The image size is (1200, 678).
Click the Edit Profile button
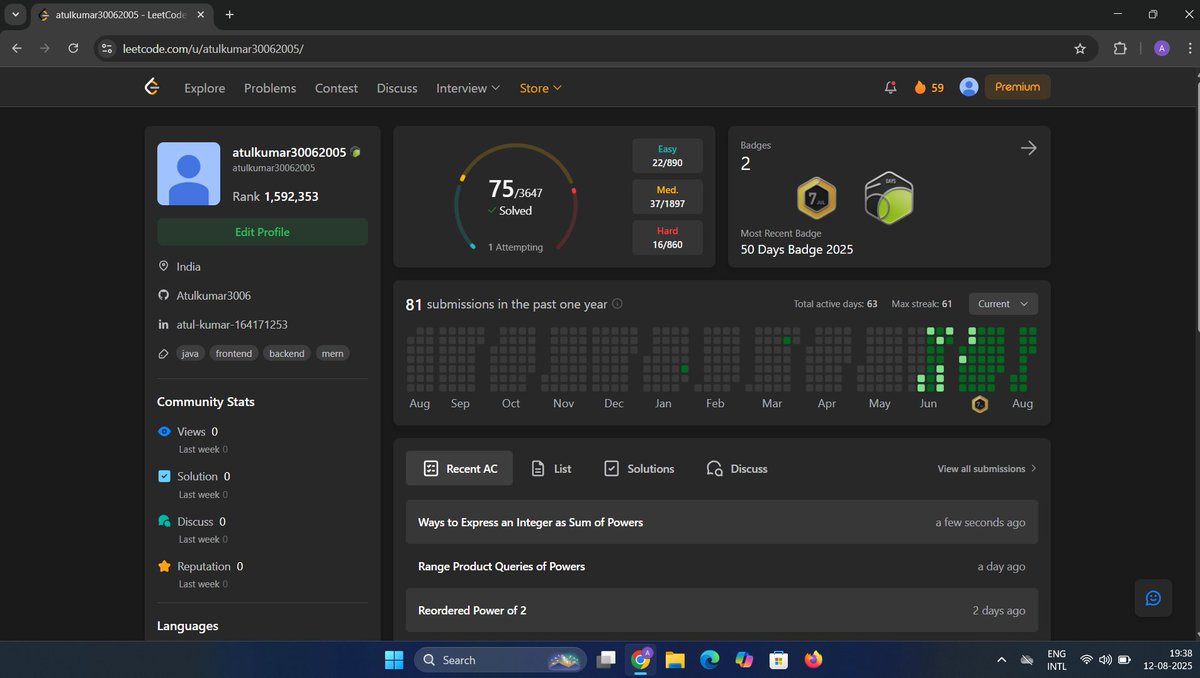(x=262, y=232)
